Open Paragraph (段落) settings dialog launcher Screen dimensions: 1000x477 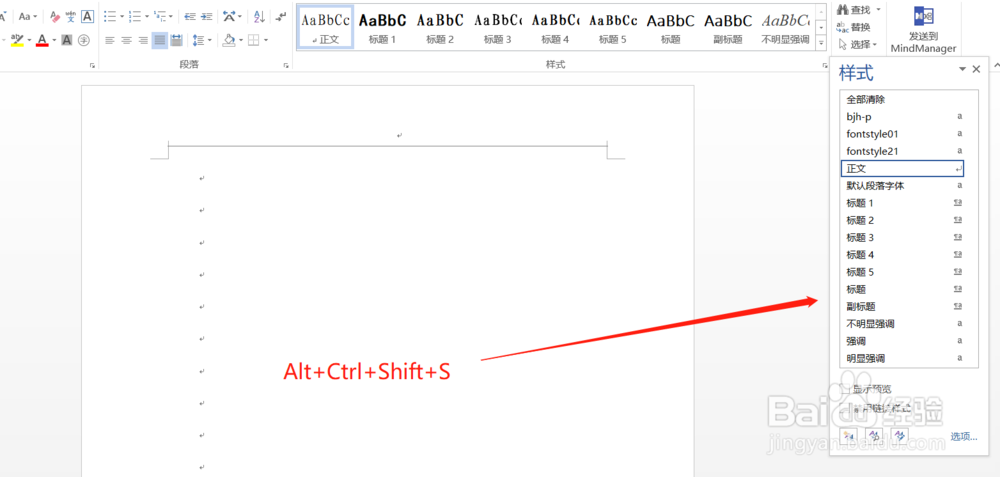pos(286,65)
